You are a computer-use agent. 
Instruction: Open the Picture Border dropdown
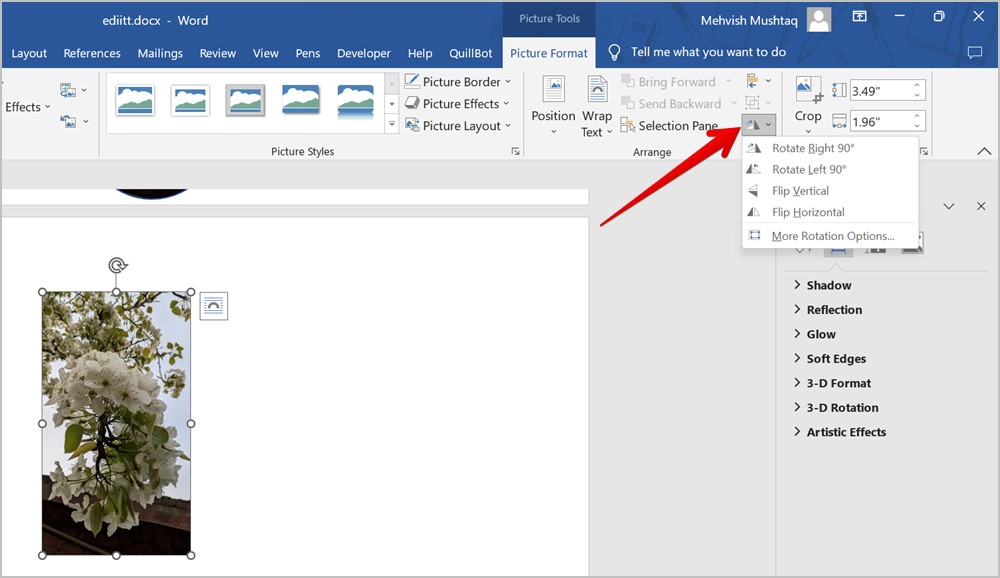click(x=458, y=82)
